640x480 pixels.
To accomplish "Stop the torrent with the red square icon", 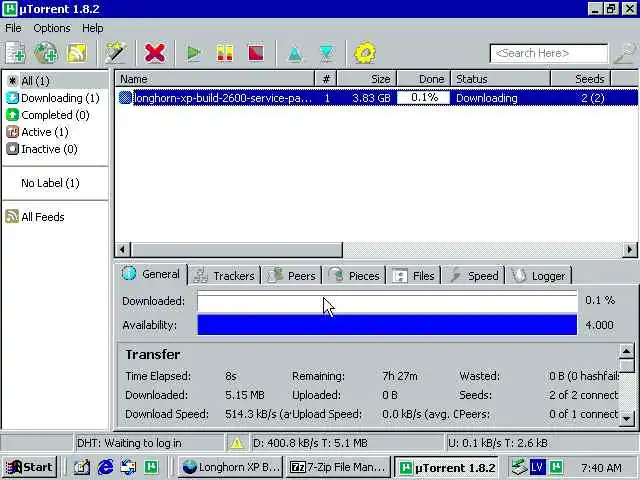I will pos(256,53).
